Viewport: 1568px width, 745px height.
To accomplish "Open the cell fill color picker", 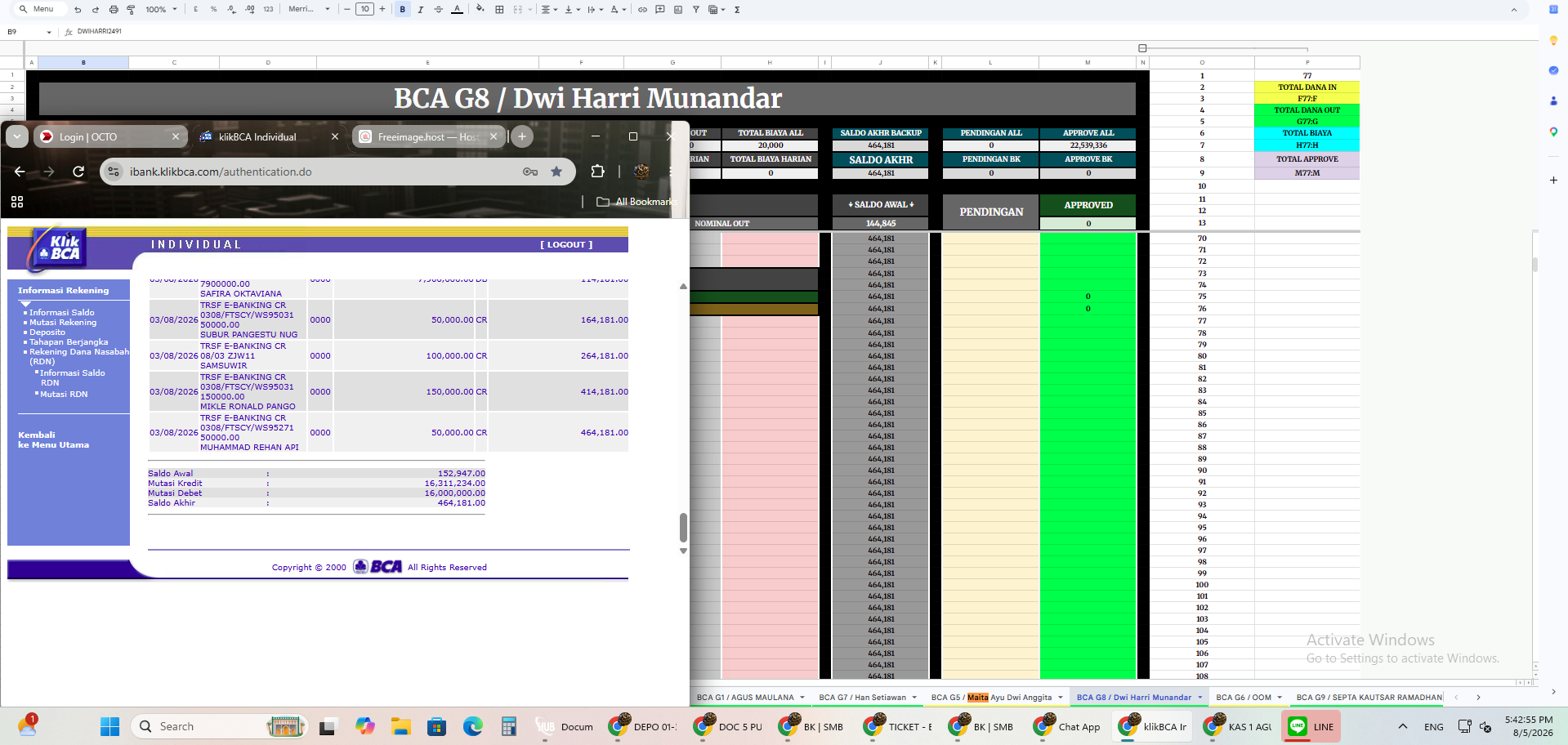I will (480, 10).
